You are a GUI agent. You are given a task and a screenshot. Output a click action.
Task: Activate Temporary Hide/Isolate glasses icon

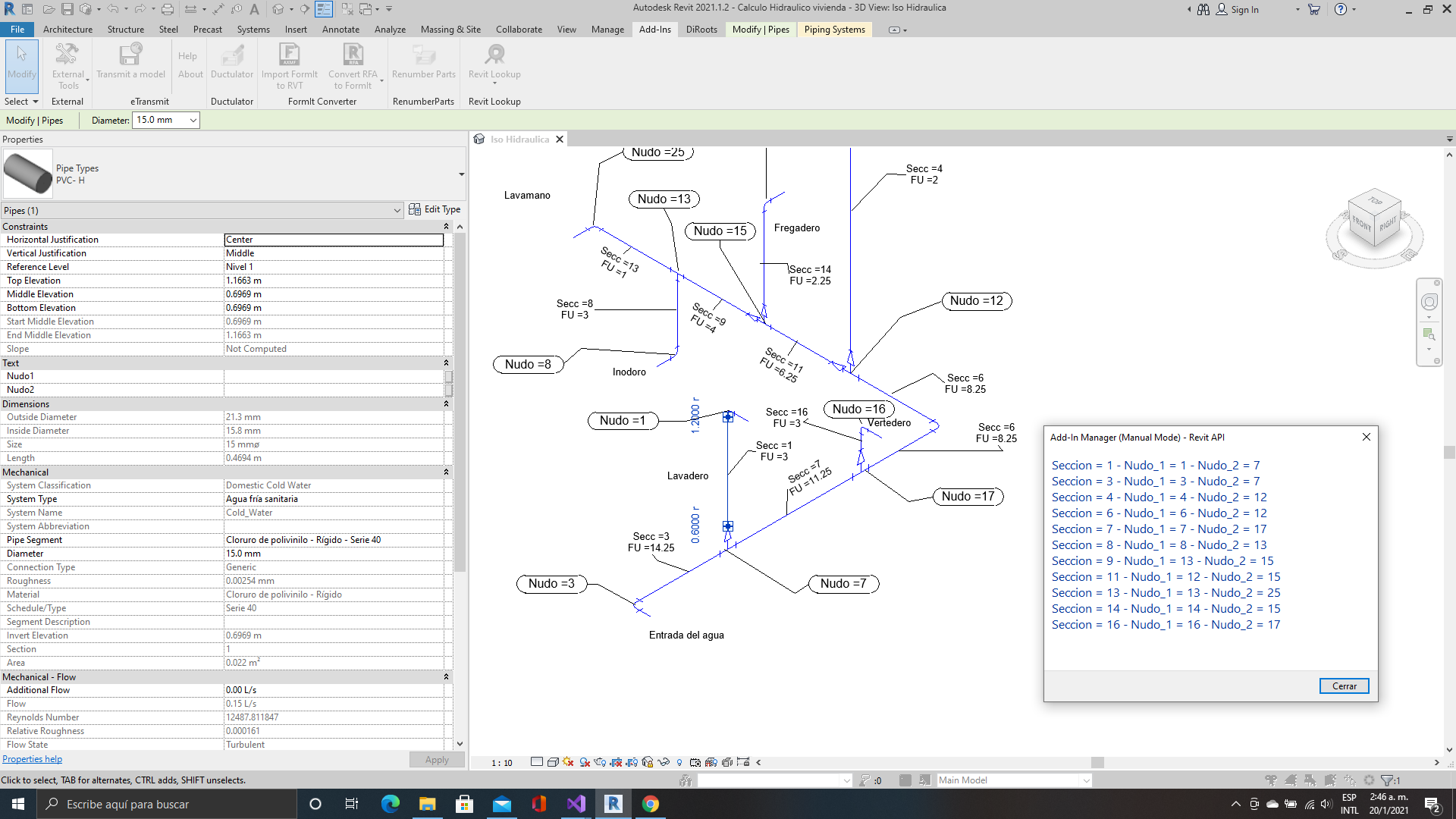click(663, 762)
